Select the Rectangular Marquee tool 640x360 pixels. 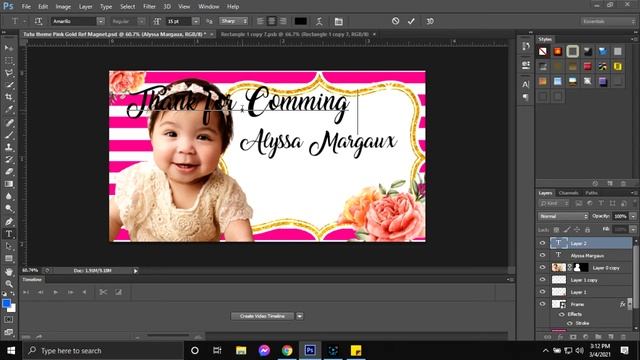(9, 60)
